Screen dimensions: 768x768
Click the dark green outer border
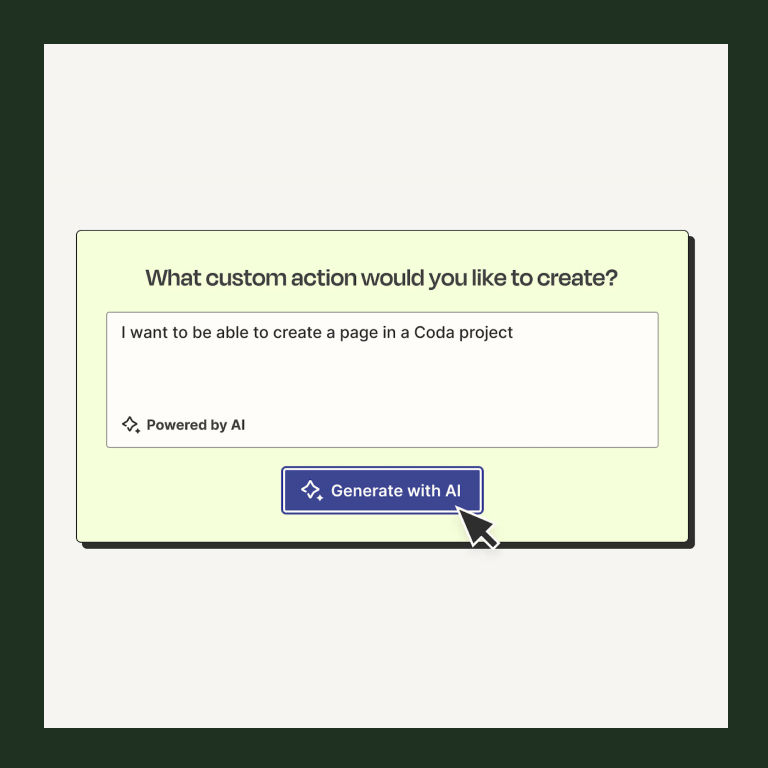(384, 22)
